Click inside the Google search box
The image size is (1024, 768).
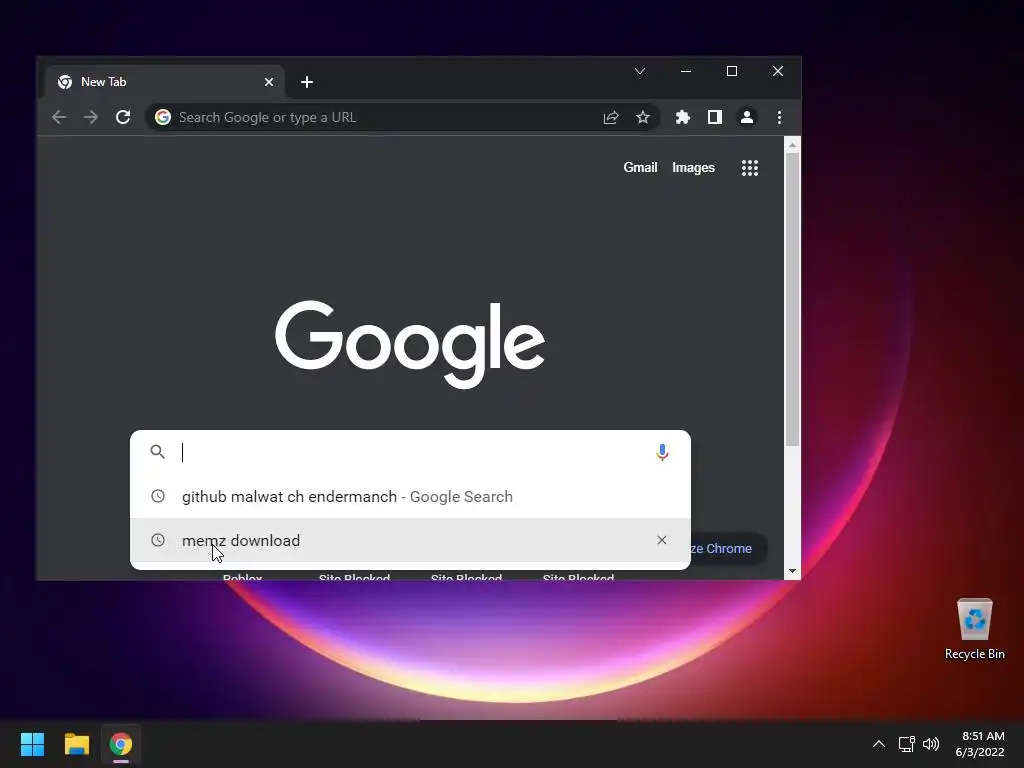click(410, 452)
